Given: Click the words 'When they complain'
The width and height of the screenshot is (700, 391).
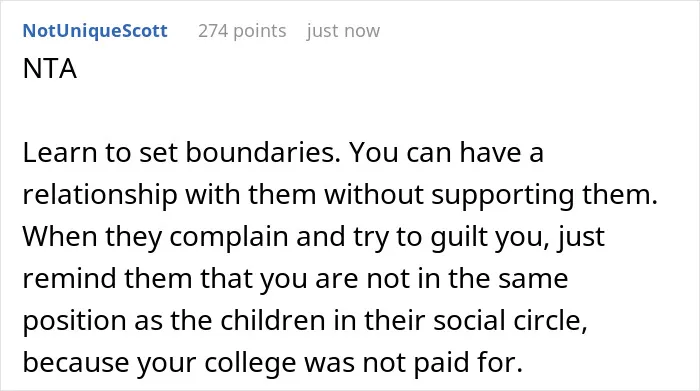Looking at the screenshot, I should click(x=155, y=237).
